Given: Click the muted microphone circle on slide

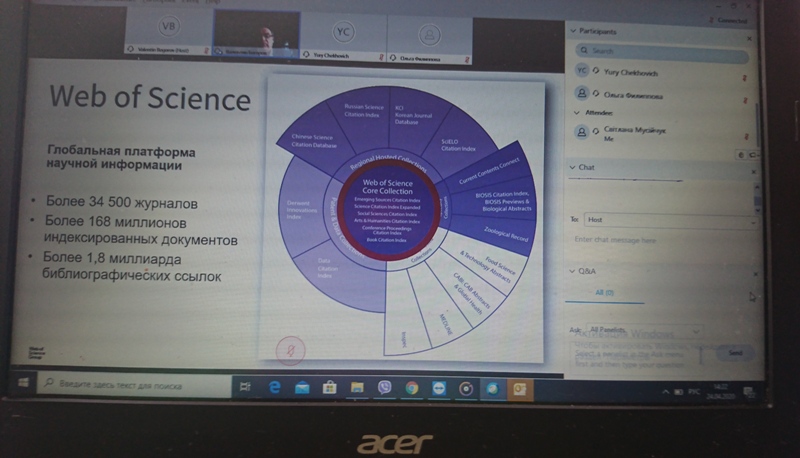Looking at the screenshot, I should click(x=290, y=350).
